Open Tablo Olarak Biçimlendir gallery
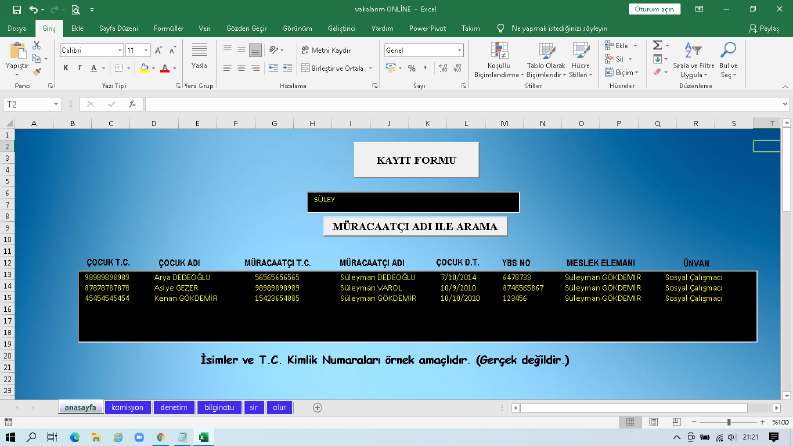This screenshot has height=446, width=793. coord(546,60)
